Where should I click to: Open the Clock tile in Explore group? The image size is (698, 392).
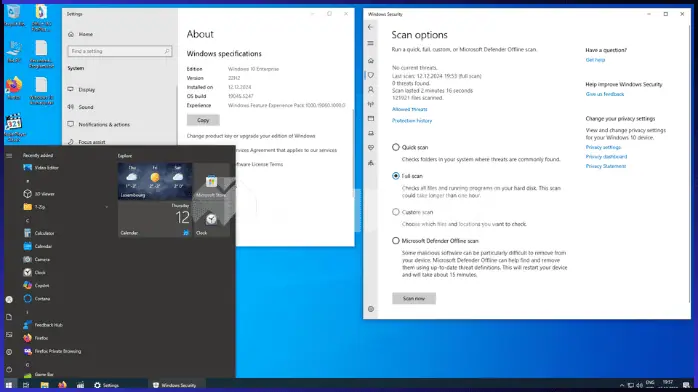(x=211, y=218)
